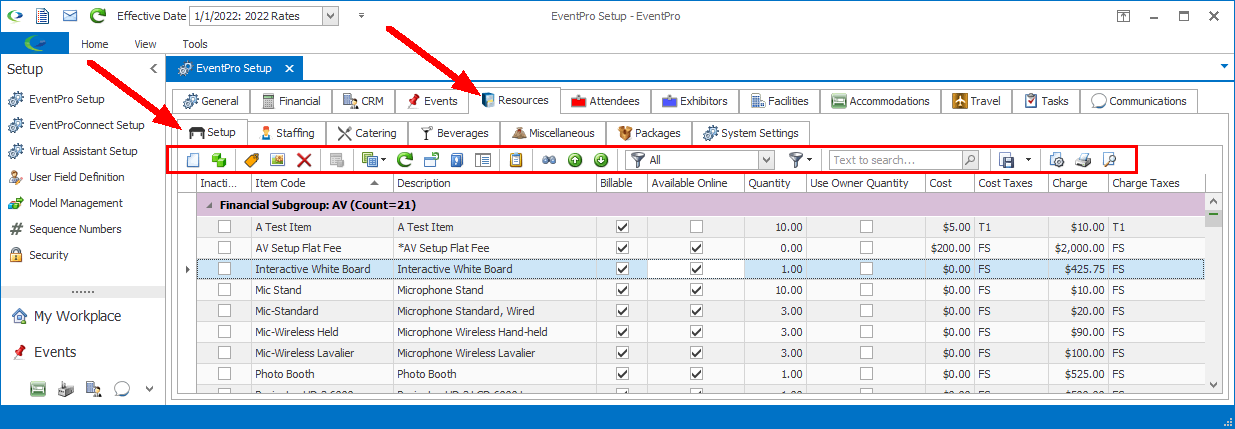Viewport: 1235px width, 429px height.
Task: Click the green down arrow icon
Action: pos(601,160)
